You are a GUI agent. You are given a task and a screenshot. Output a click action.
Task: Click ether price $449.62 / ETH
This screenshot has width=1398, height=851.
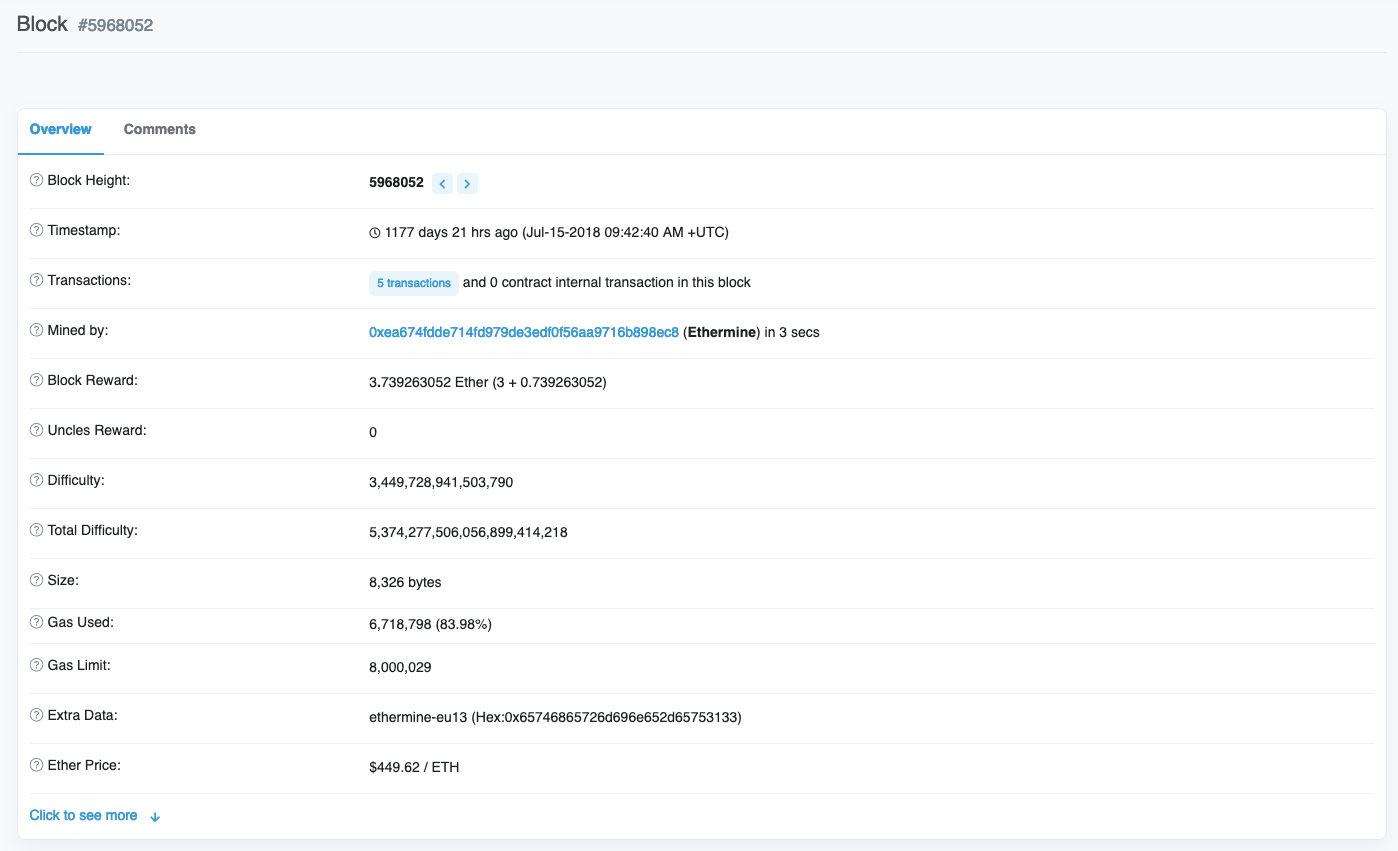tap(414, 767)
